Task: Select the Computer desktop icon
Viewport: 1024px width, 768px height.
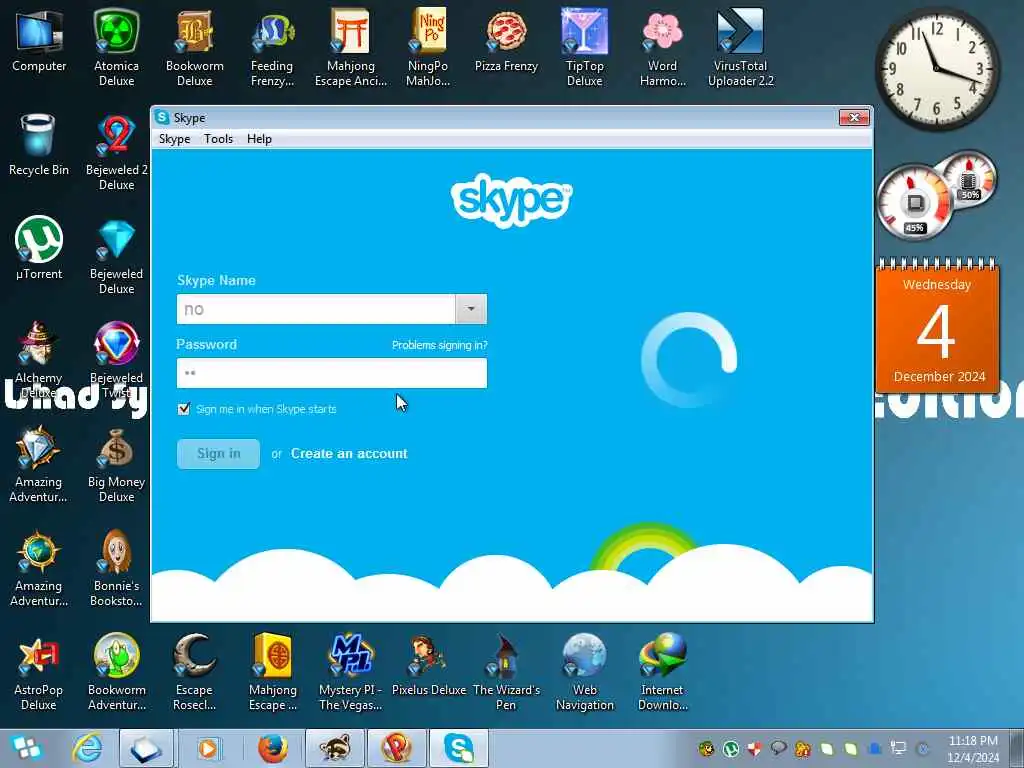Action: (x=39, y=41)
